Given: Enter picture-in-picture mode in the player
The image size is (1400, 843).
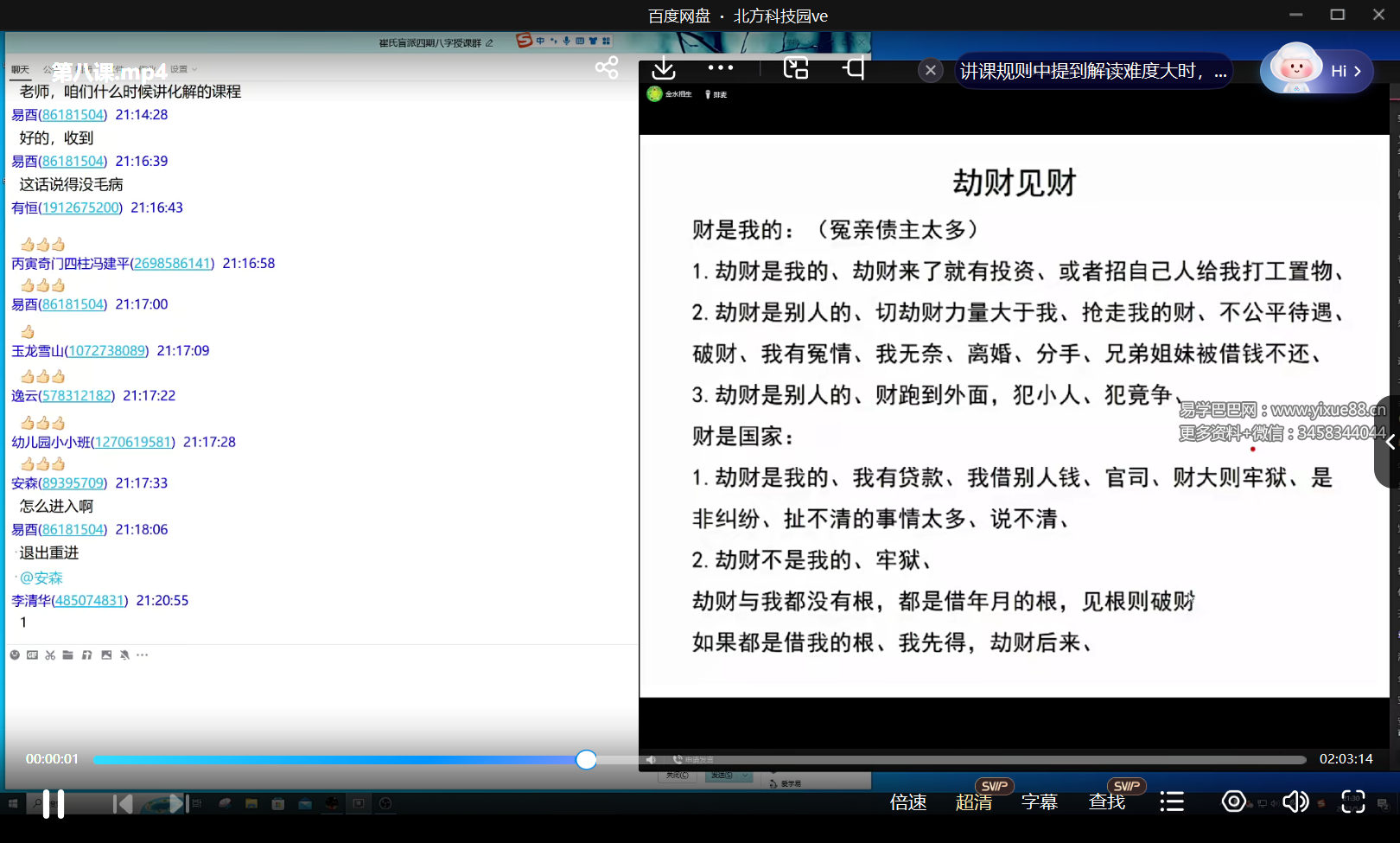Looking at the screenshot, I should point(795,67).
